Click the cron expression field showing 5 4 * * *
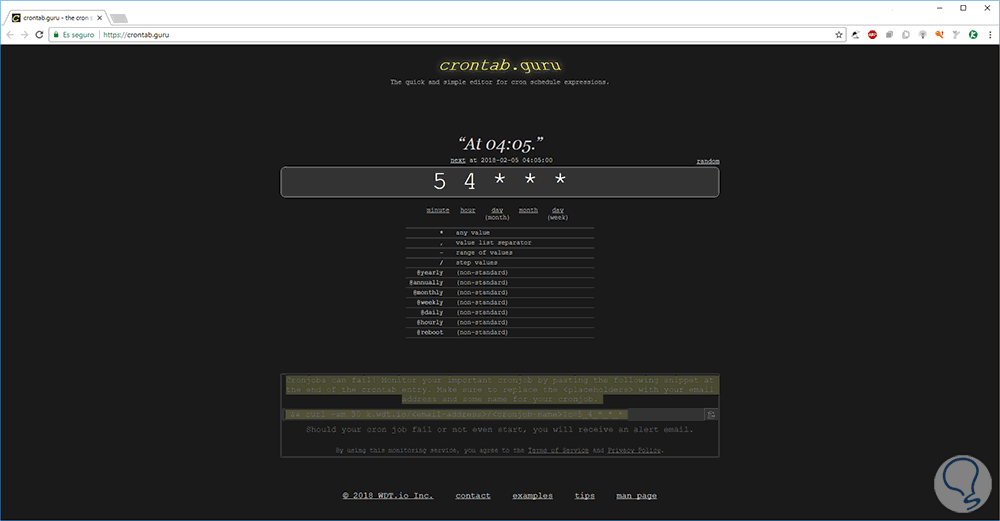The image size is (1000, 521). [x=500, y=182]
